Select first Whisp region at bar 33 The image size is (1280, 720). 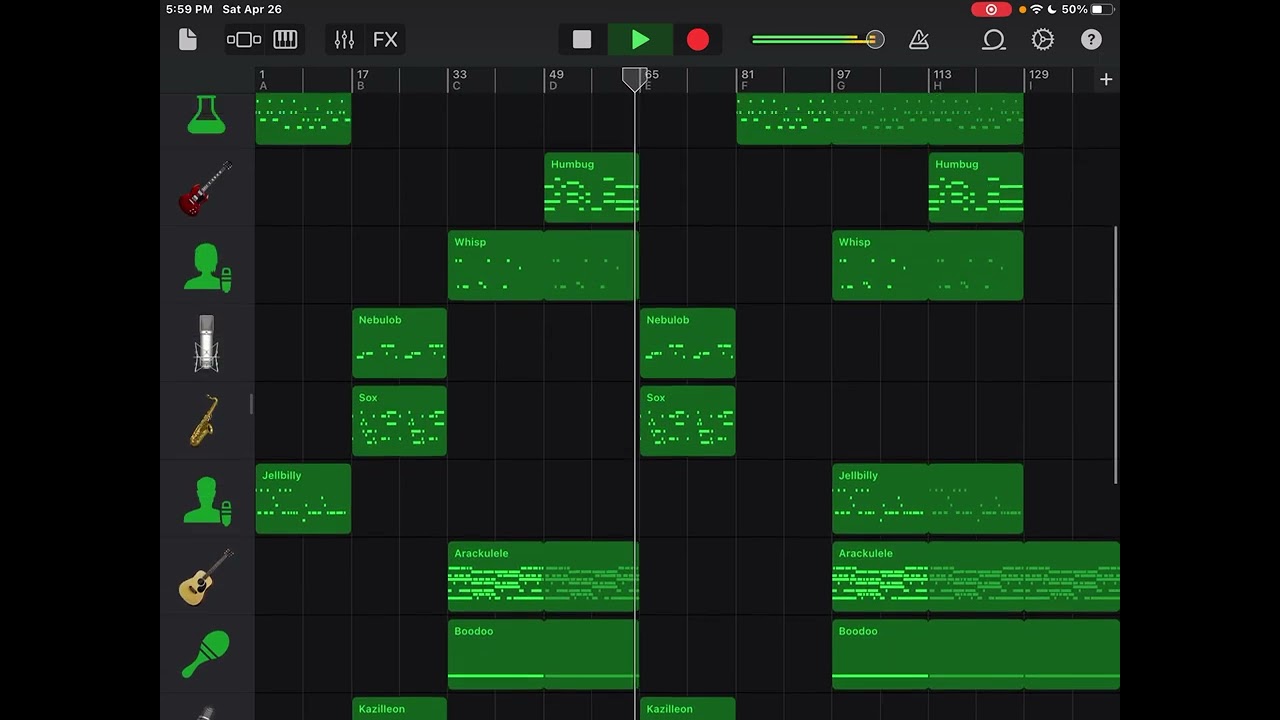(543, 266)
